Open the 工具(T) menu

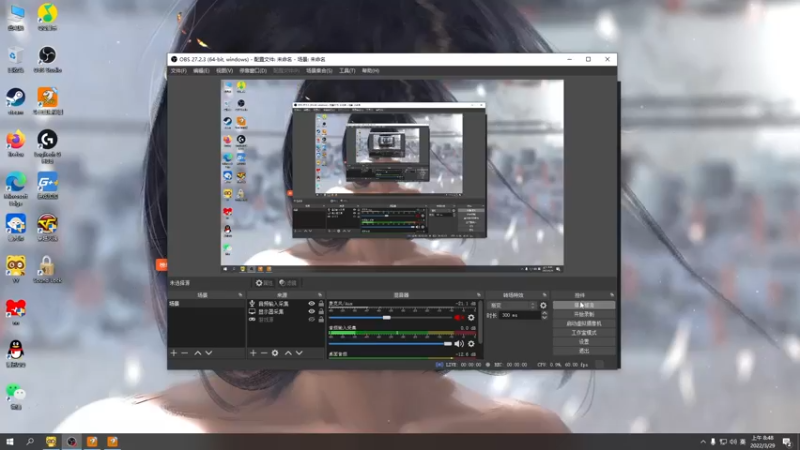(x=347, y=71)
